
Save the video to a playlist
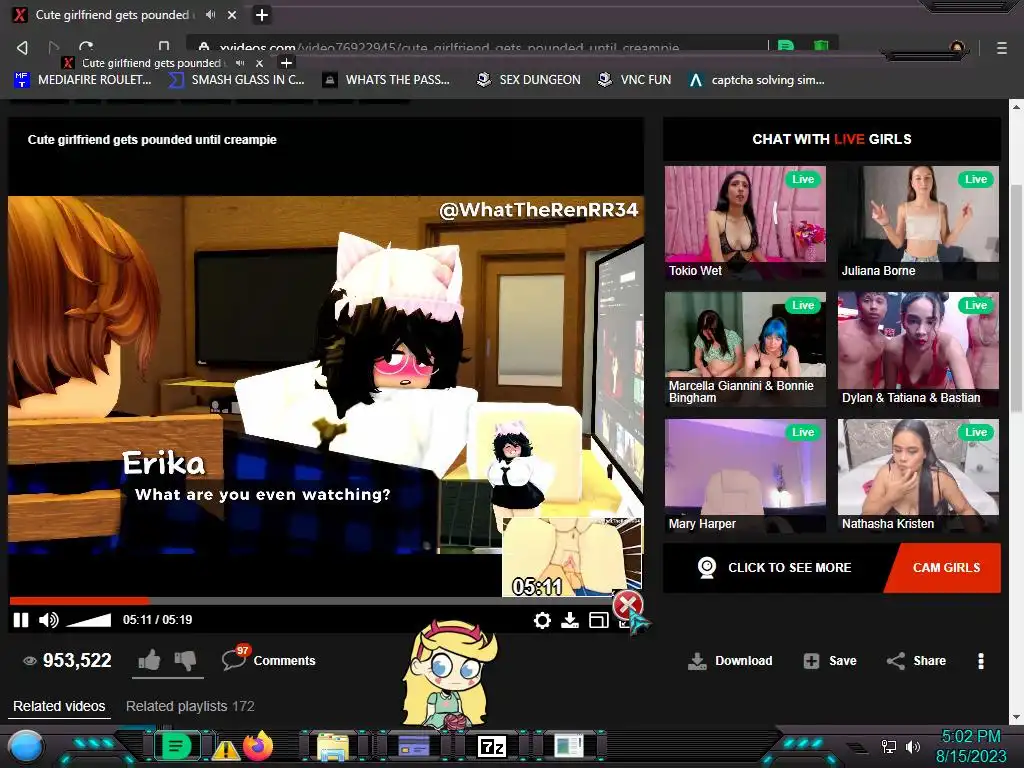[830, 661]
